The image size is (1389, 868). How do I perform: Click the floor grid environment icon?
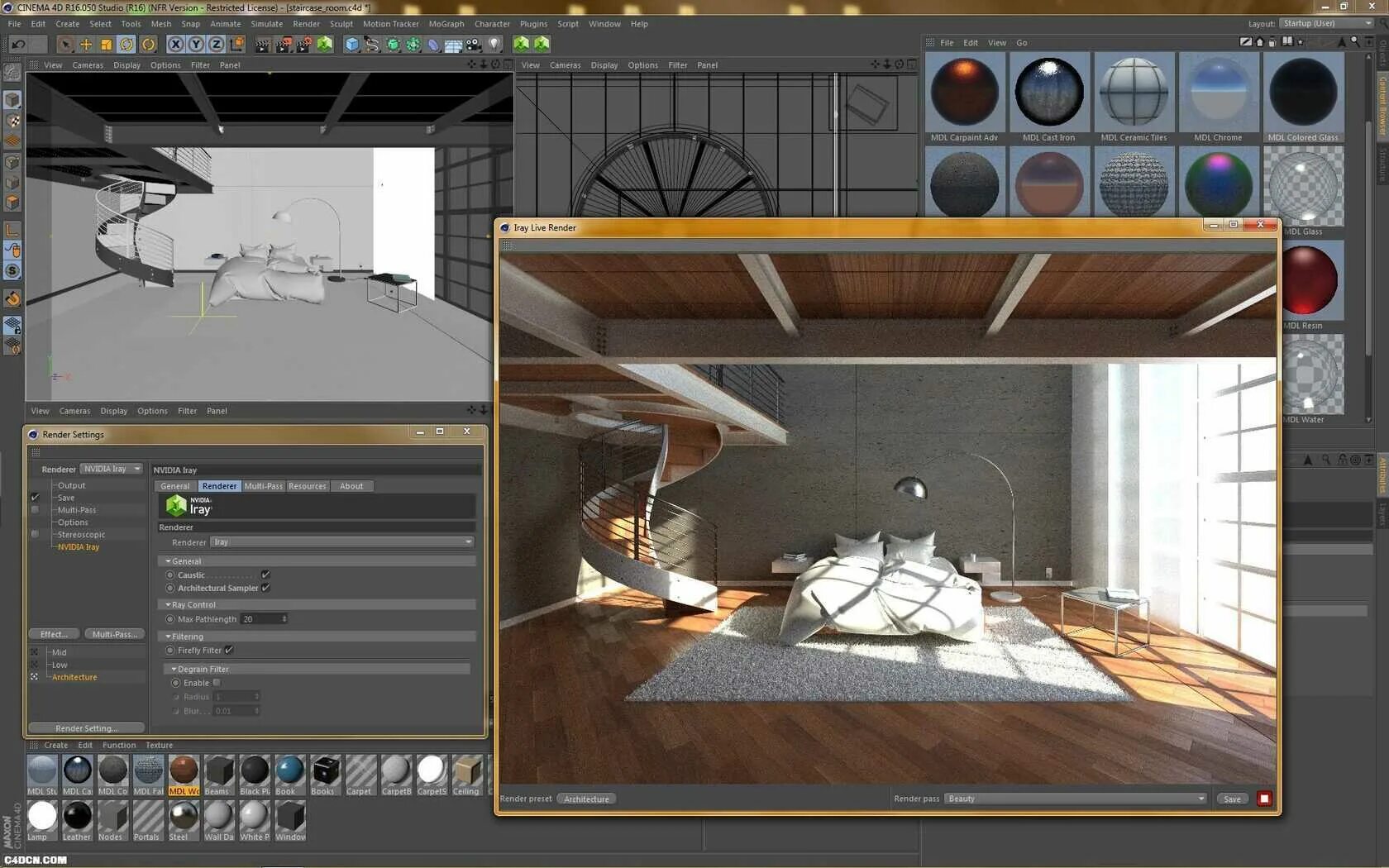tap(453, 45)
